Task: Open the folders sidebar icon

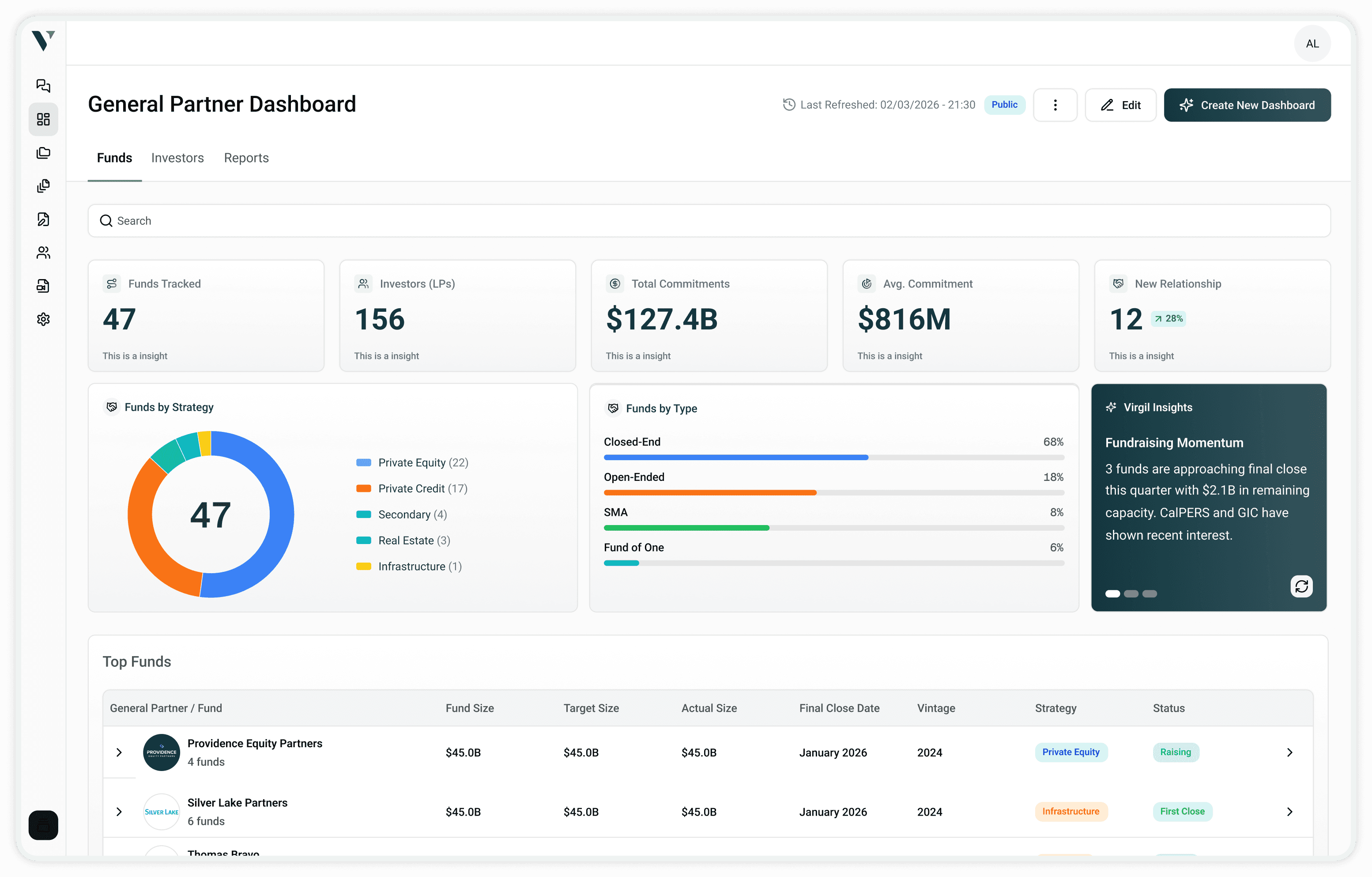Action: (x=43, y=153)
